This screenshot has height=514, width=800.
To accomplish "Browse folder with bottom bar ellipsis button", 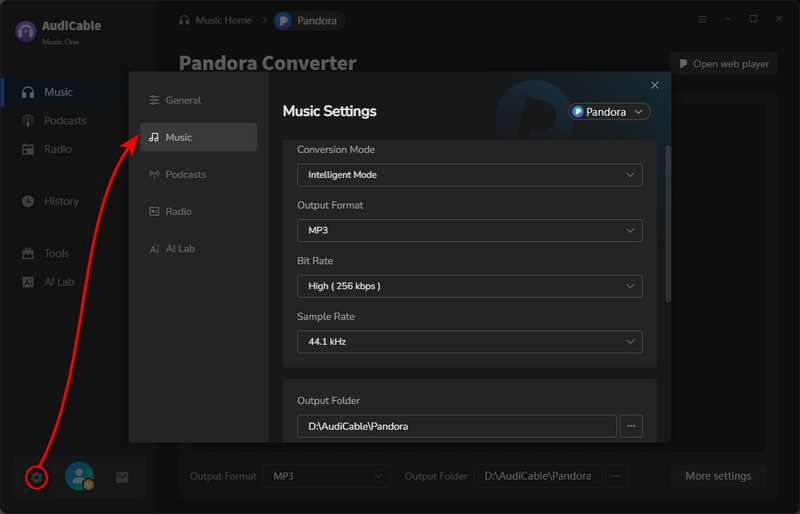I will 616,476.
